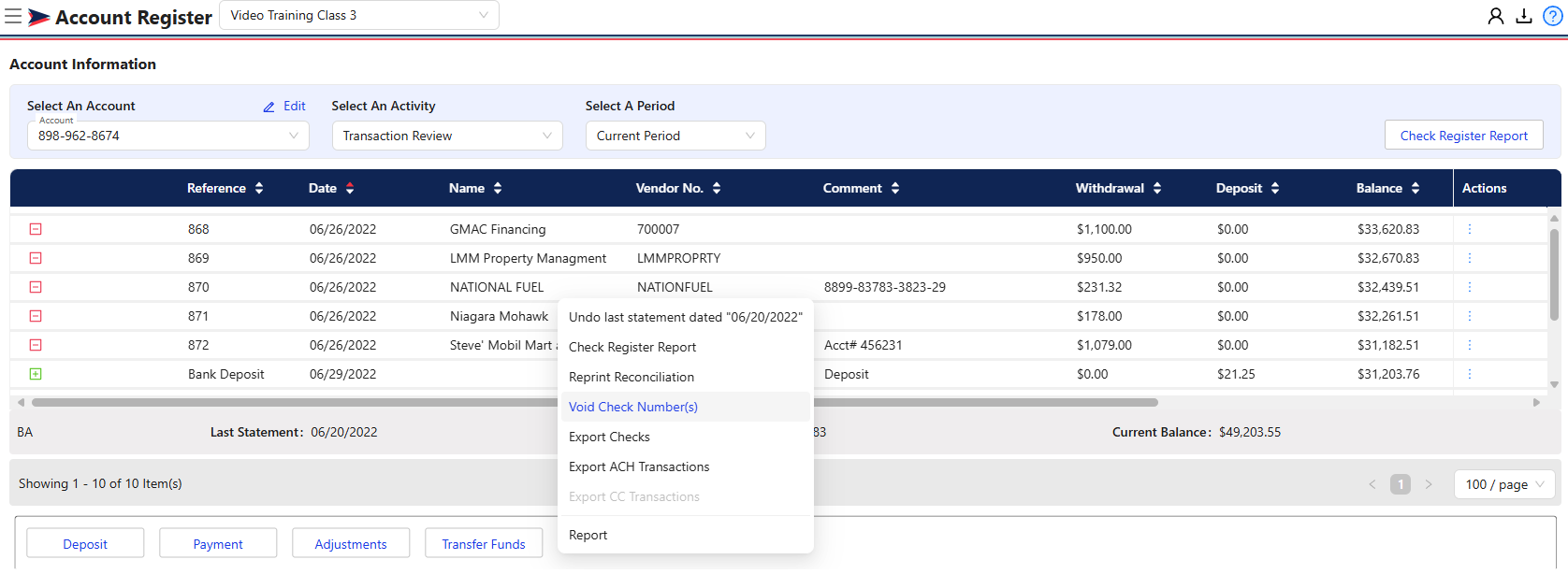Click the table's vertical scrollbar
This screenshot has width=1568, height=574.
point(1555,275)
